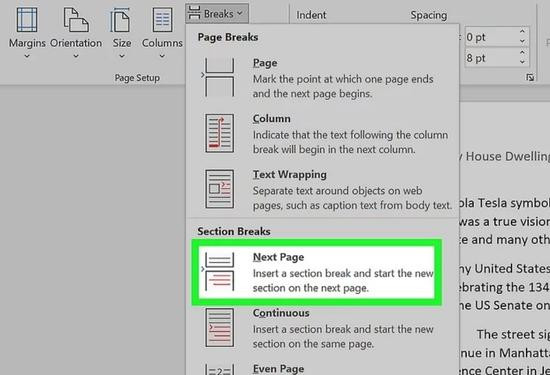Click the 8 pt spacing field
The image size is (550, 375).
(x=491, y=58)
